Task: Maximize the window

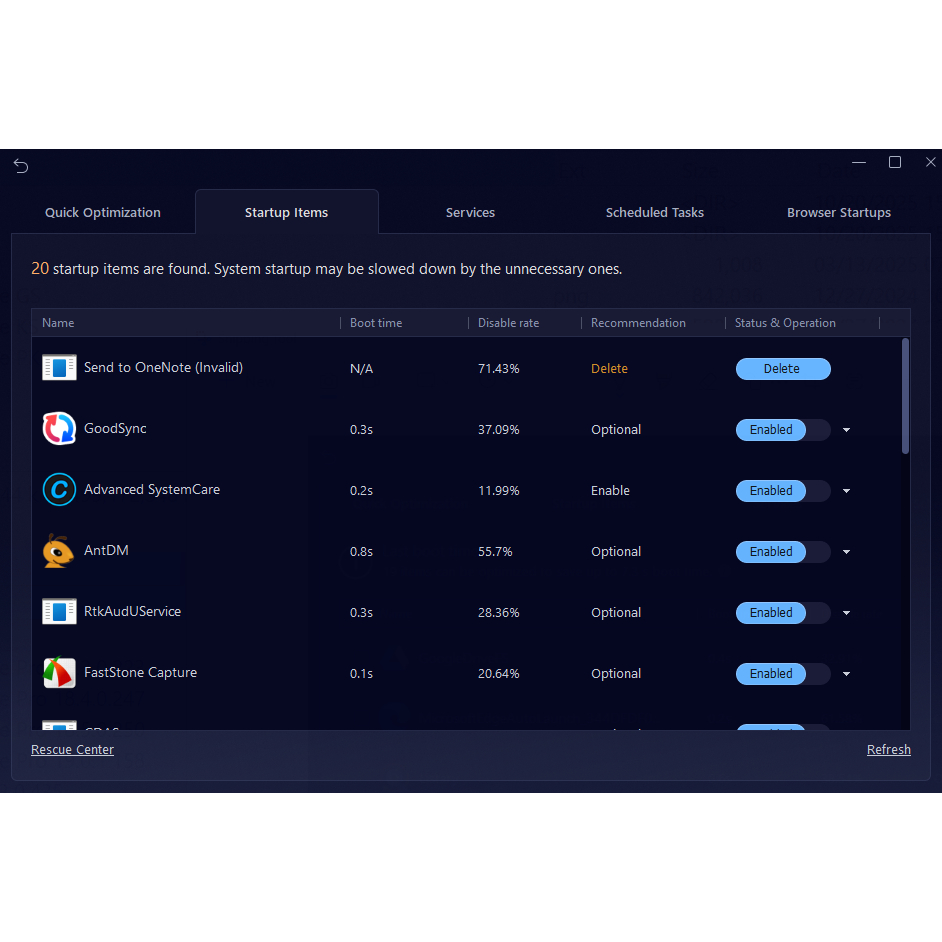Action: 895,162
